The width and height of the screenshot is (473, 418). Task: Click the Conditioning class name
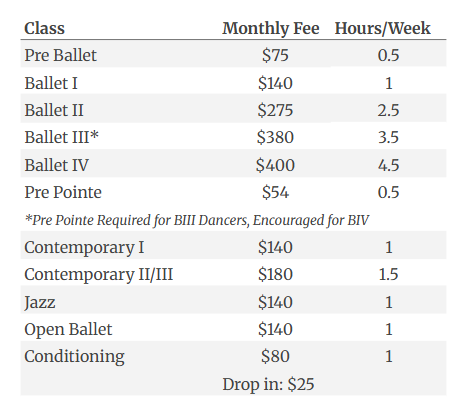74,357
